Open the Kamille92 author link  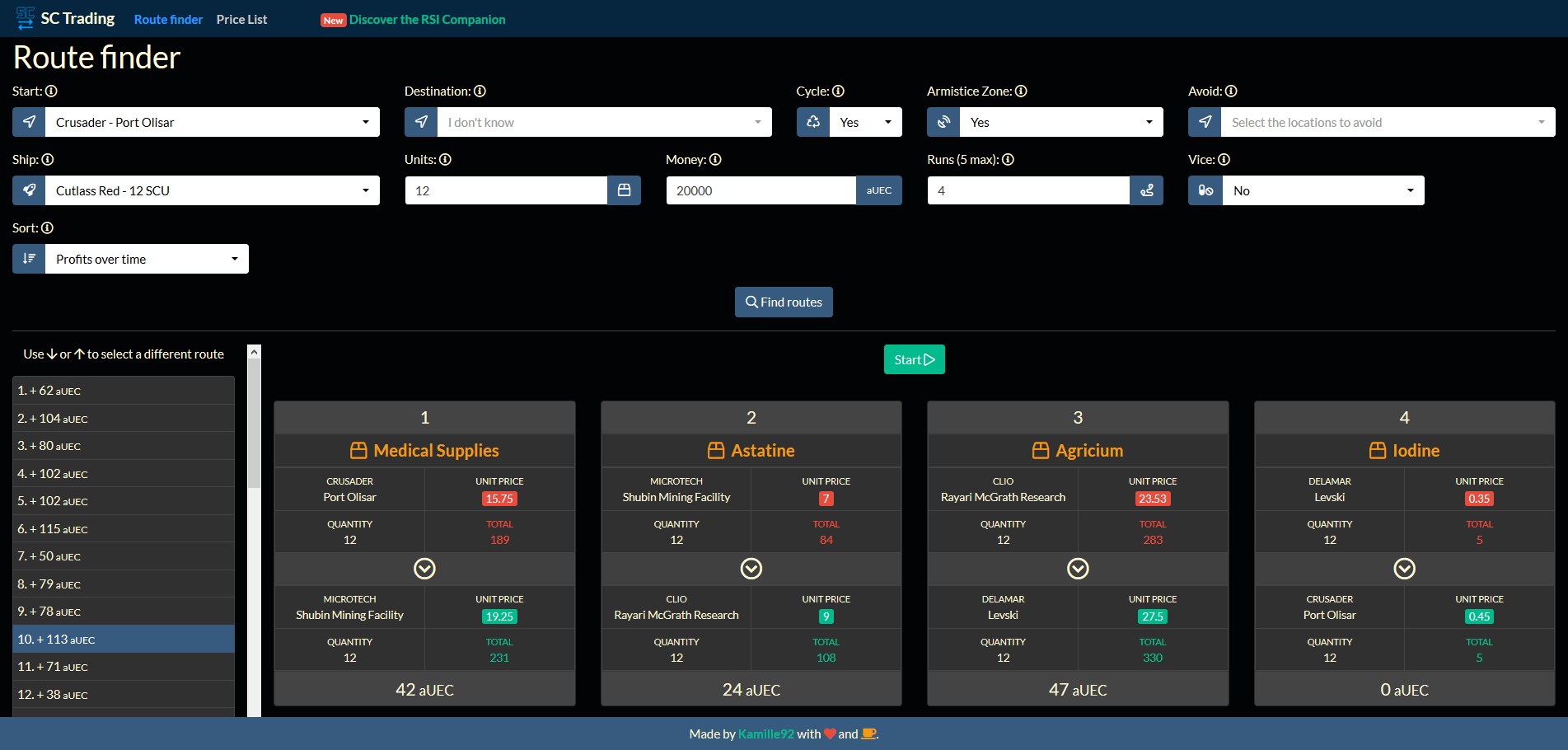[x=766, y=734]
